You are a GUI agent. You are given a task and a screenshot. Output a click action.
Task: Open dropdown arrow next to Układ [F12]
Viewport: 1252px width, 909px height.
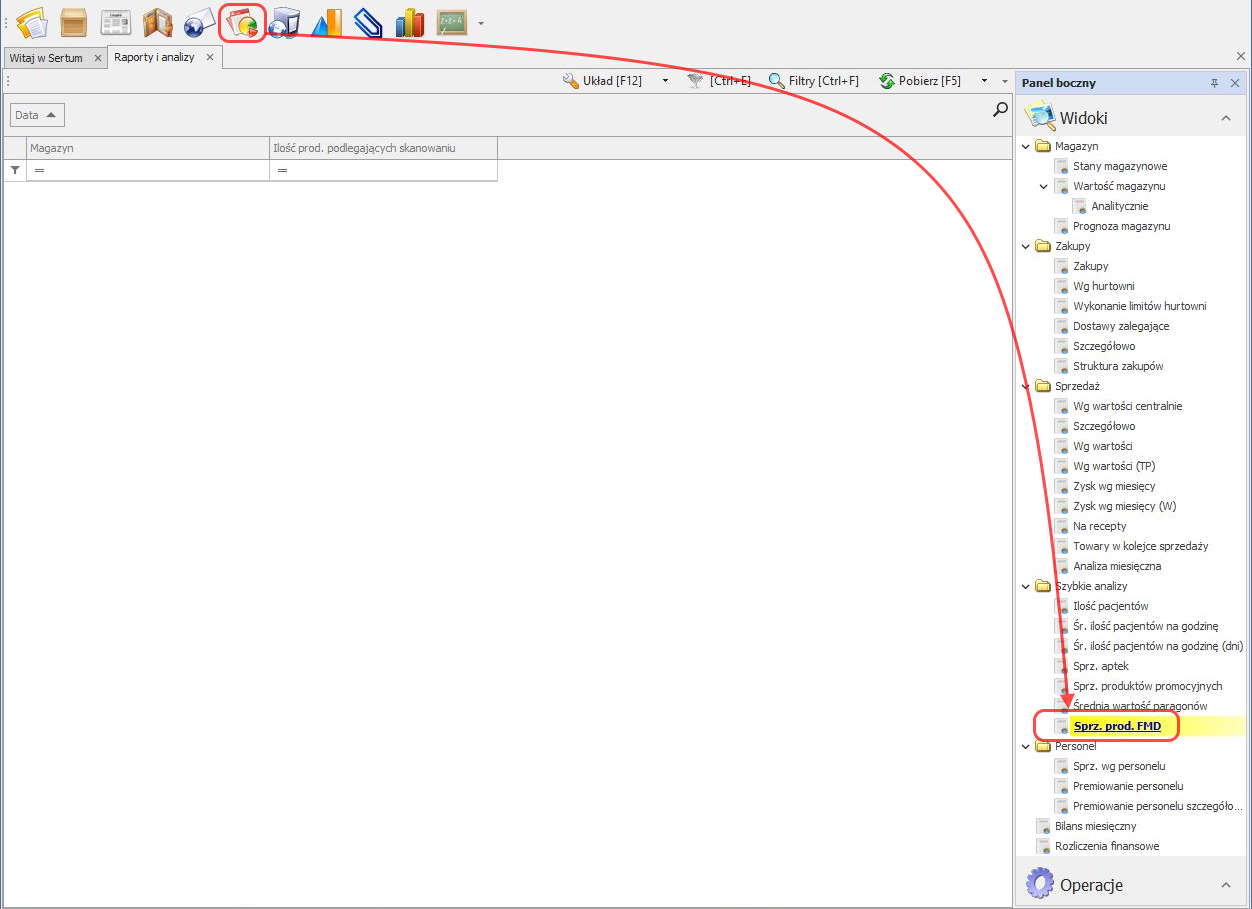665,81
